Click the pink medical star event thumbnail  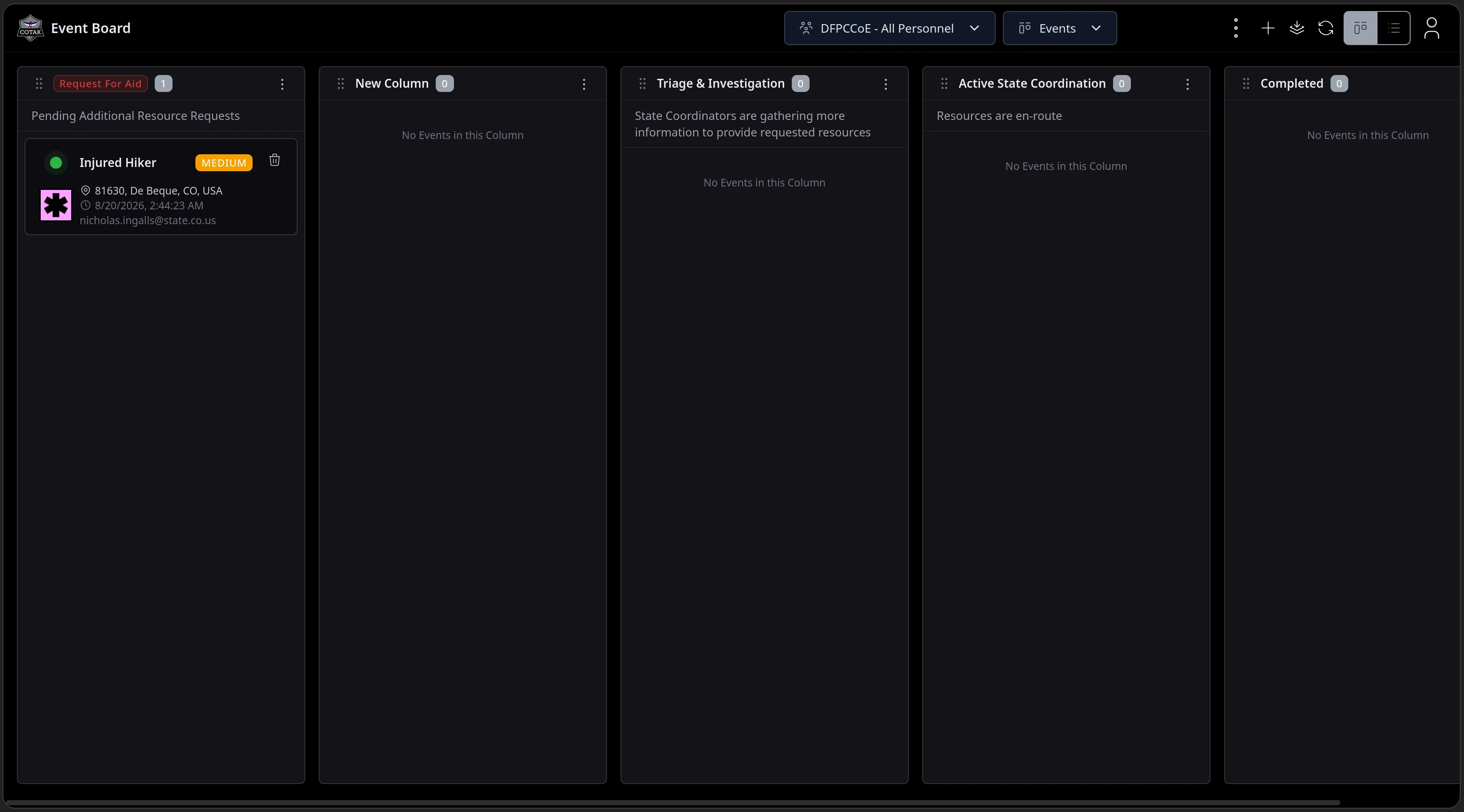pos(56,205)
